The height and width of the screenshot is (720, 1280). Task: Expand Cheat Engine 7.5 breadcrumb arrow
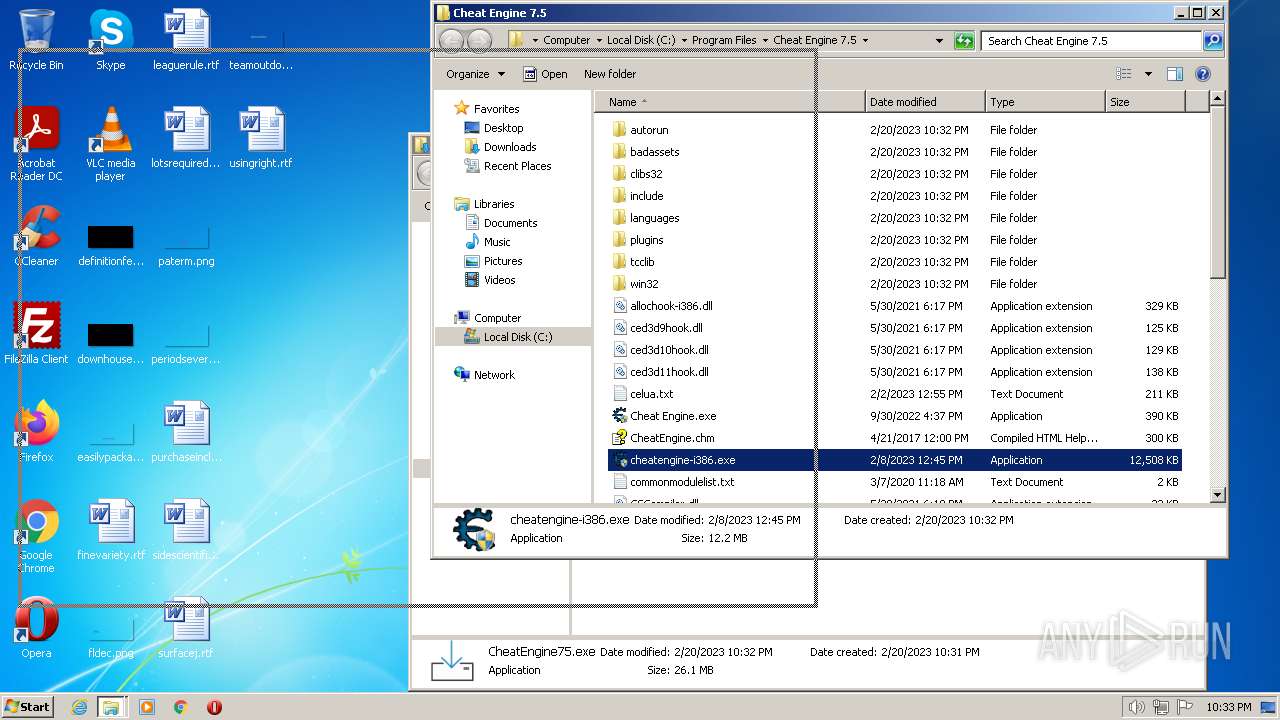[865, 41]
